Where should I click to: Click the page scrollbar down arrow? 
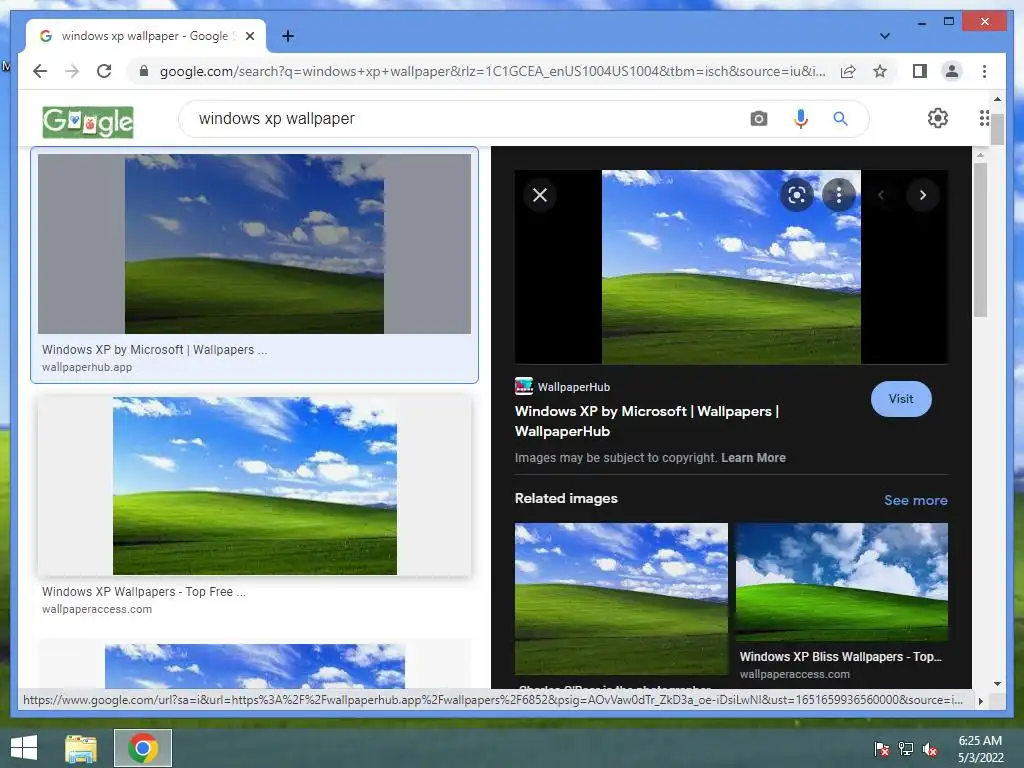pos(997,684)
